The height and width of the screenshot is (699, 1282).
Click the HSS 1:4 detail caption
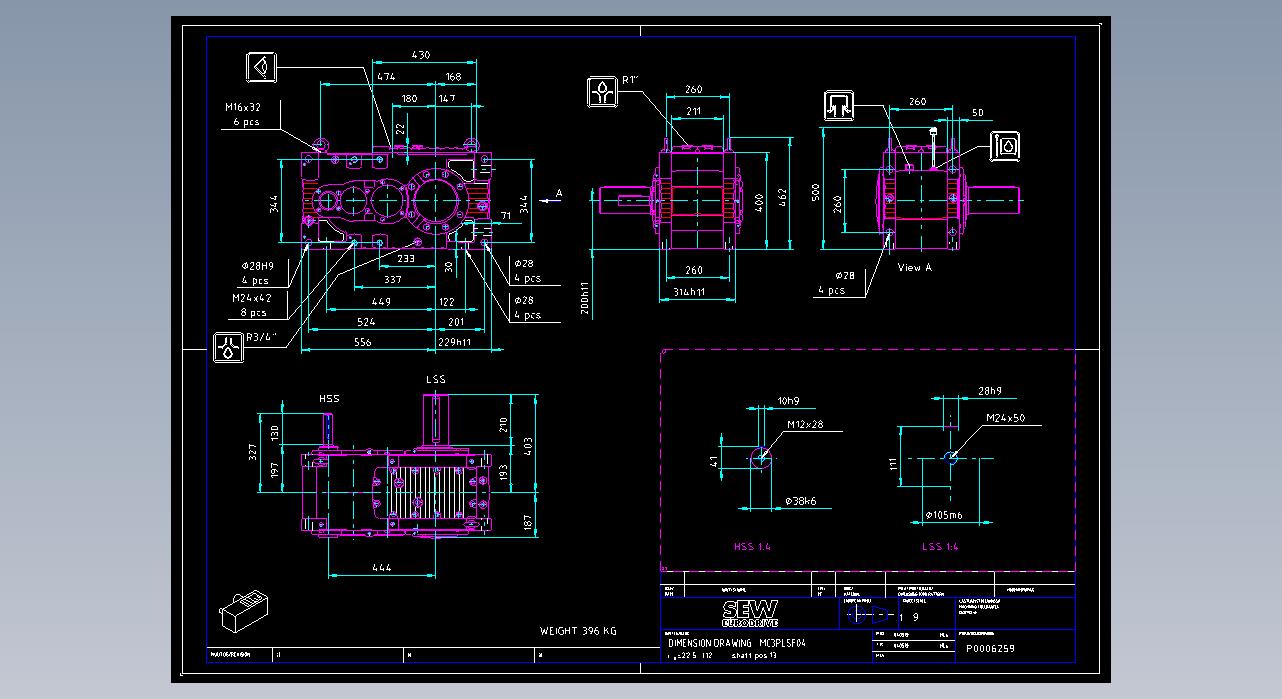(752, 547)
